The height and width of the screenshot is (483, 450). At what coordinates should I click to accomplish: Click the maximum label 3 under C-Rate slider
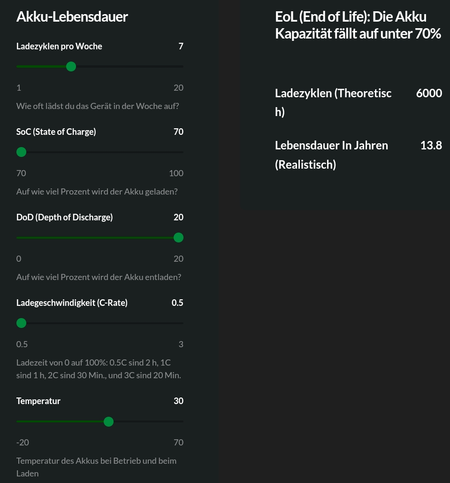pos(181,344)
